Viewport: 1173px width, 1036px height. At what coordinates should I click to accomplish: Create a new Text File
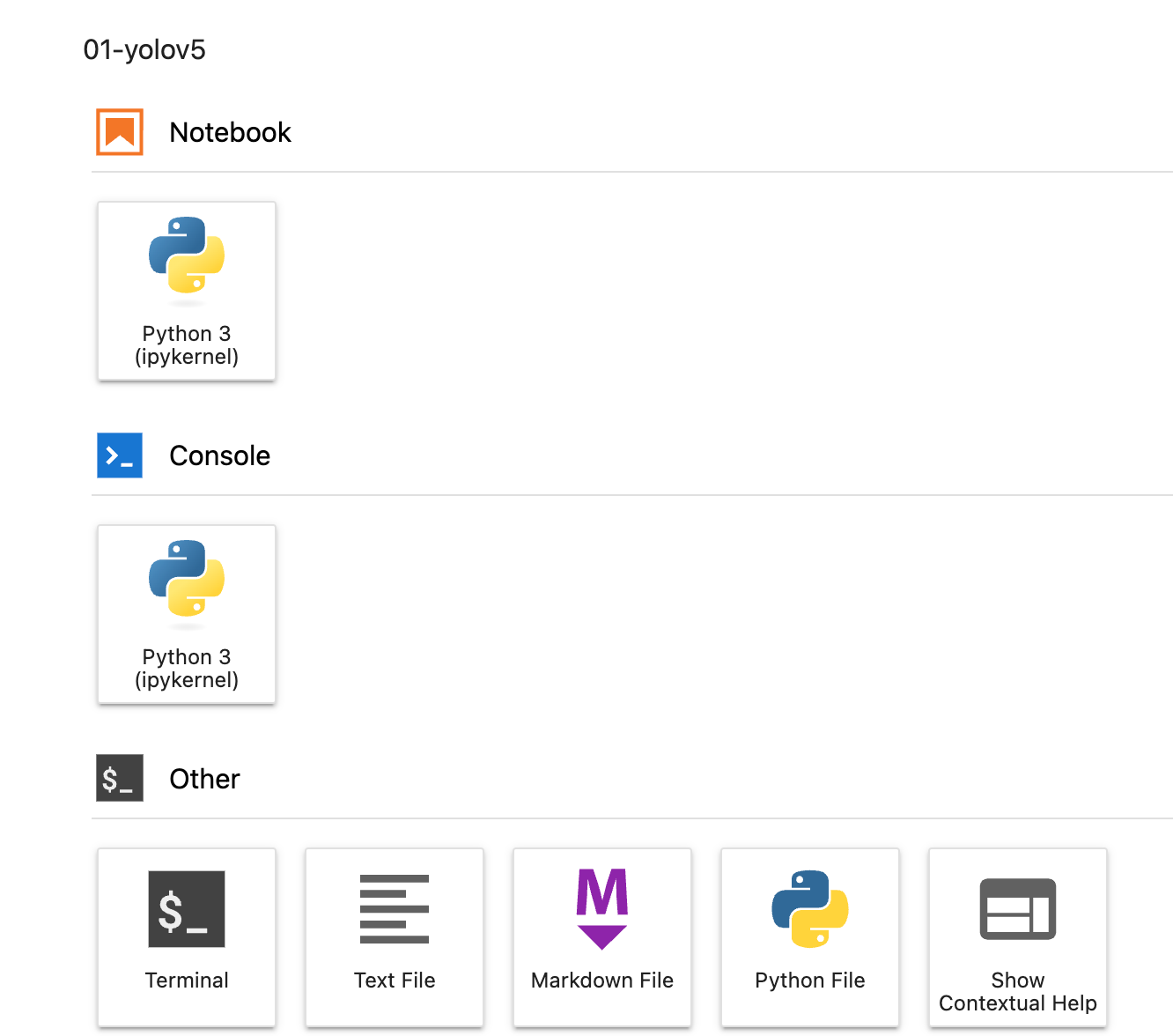coord(395,938)
